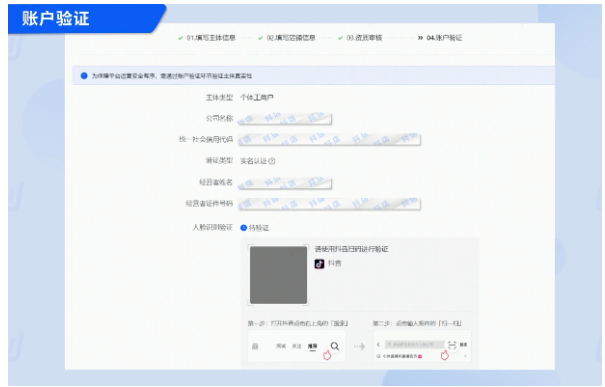Click the live icon in step-one illustration
Screen dimensions: 605x387
tap(255, 346)
